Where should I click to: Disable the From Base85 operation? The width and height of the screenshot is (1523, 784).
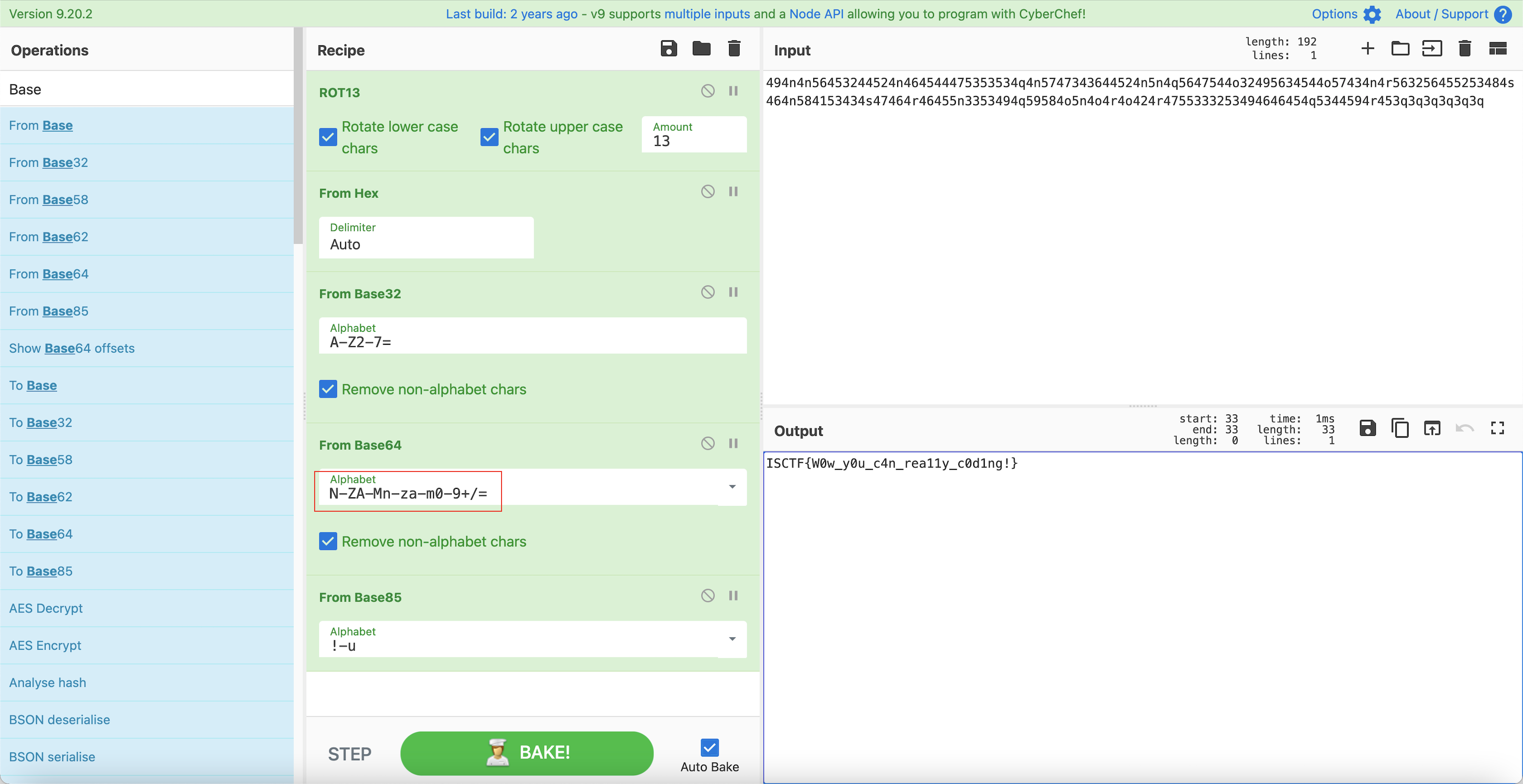pyautogui.click(x=708, y=596)
